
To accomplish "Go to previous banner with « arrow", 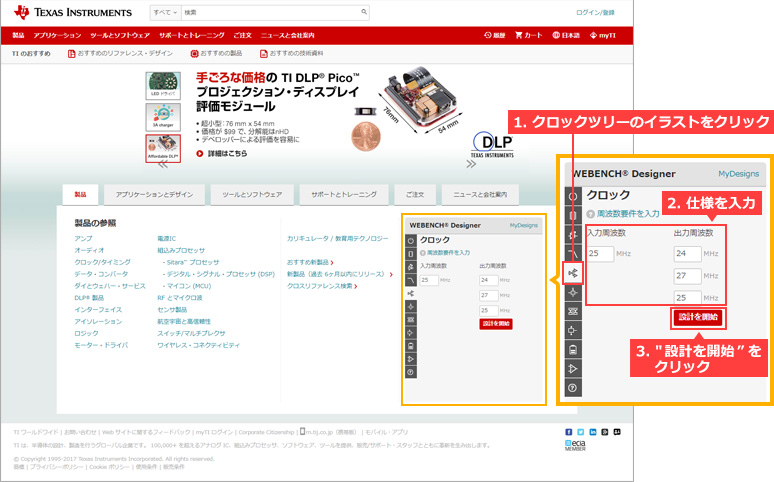I will 162,164.
